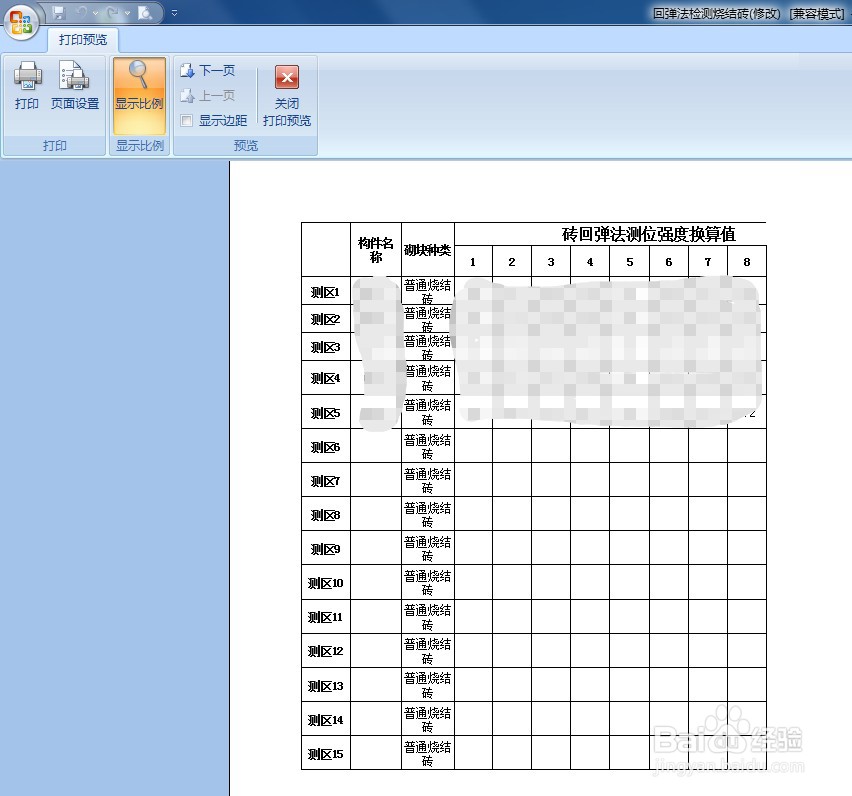Screen dimensions: 852x796
Task: Click the table title 砖回弹法测位强度换算值
Action: (648, 234)
